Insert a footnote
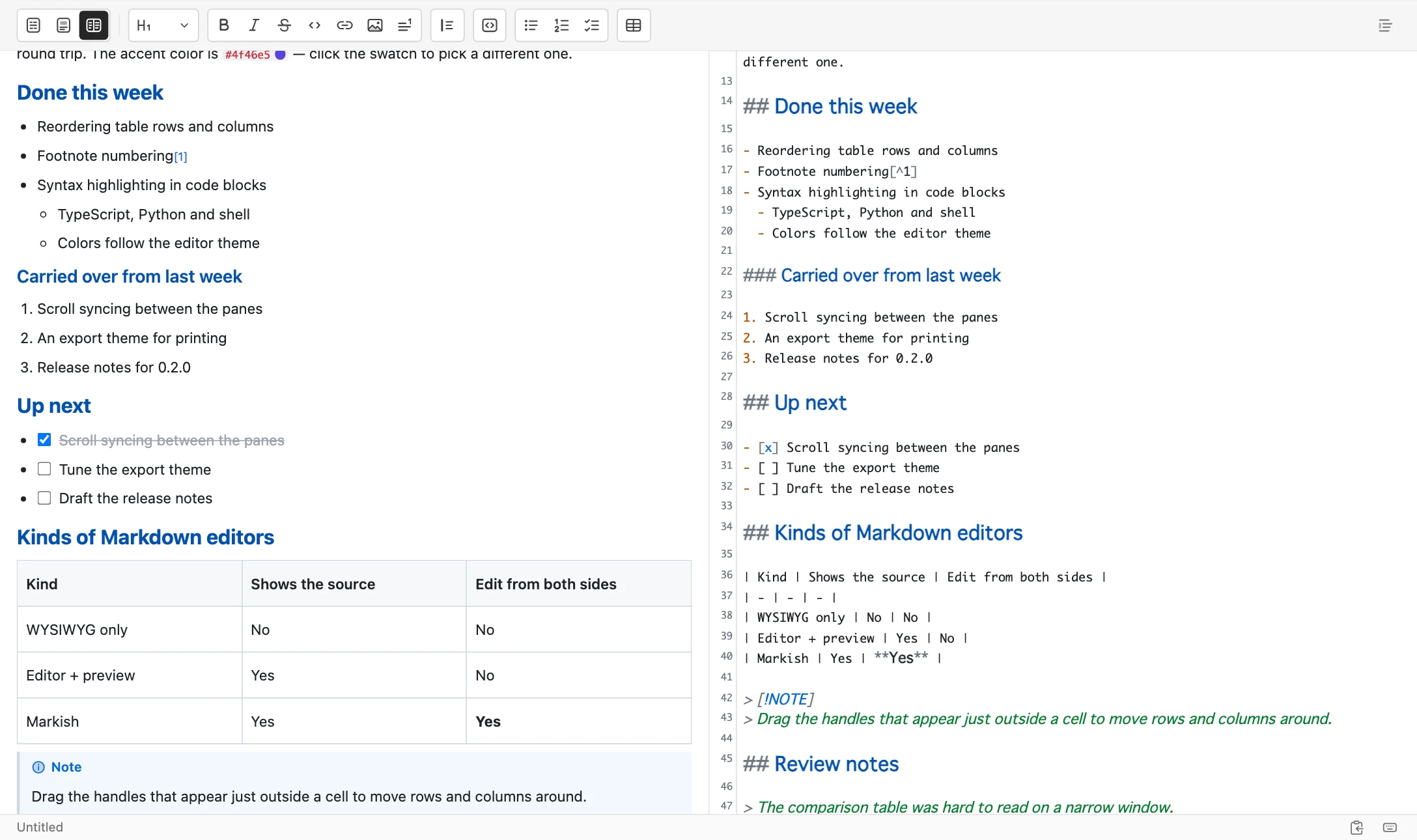1417x840 pixels. pyautogui.click(x=405, y=25)
